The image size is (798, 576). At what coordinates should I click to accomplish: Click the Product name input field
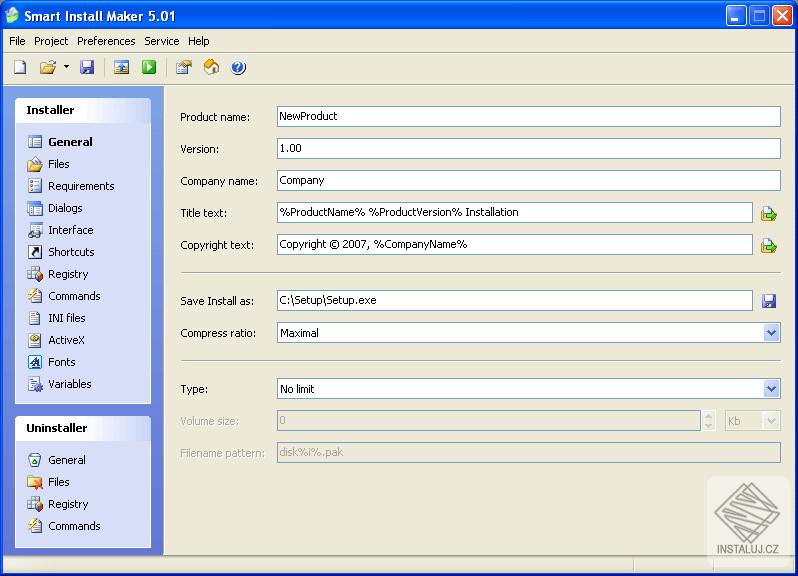tap(528, 116)
